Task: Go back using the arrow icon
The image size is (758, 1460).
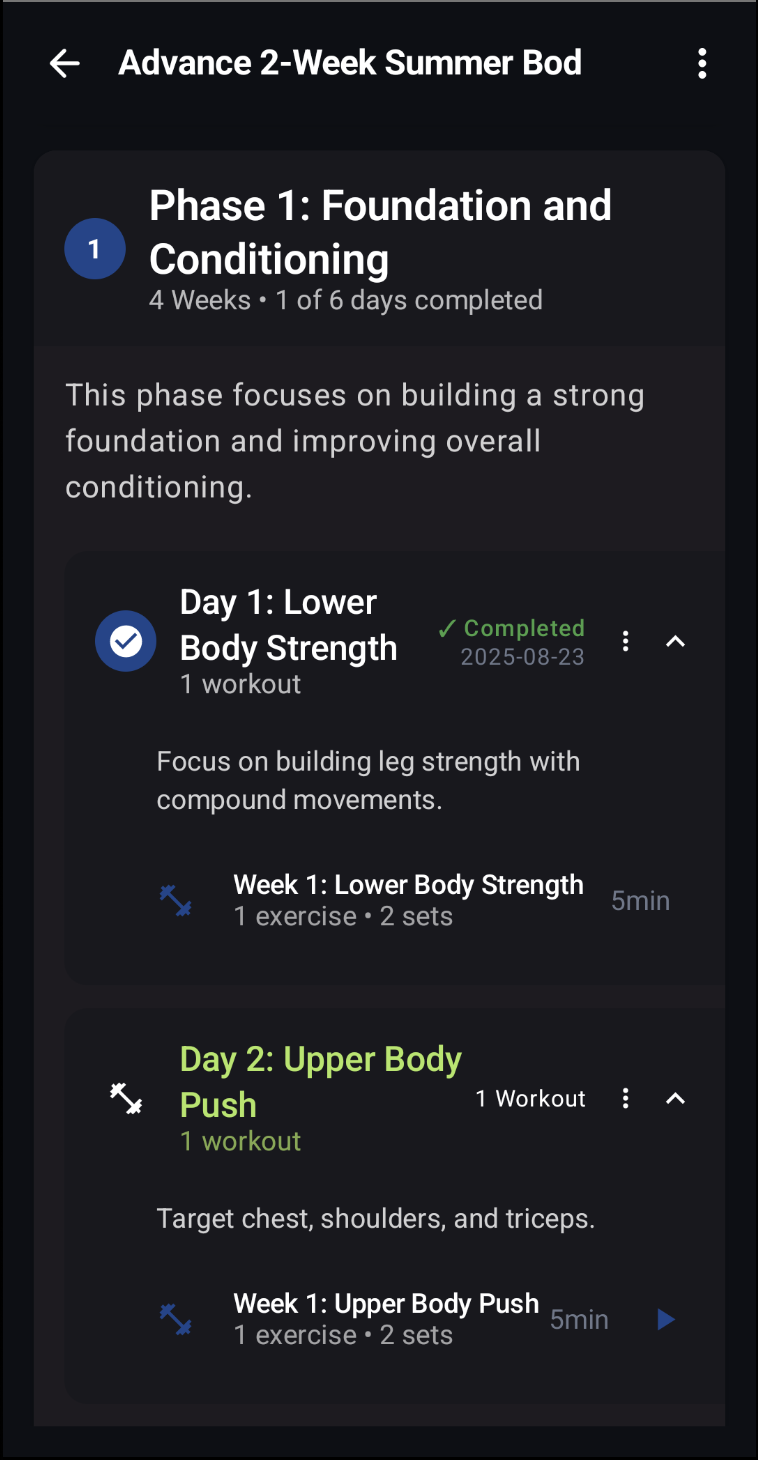Action: click(65, 64)
